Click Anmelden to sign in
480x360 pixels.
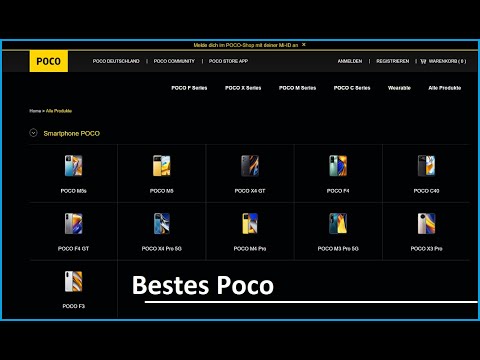(x=350, y=61)
